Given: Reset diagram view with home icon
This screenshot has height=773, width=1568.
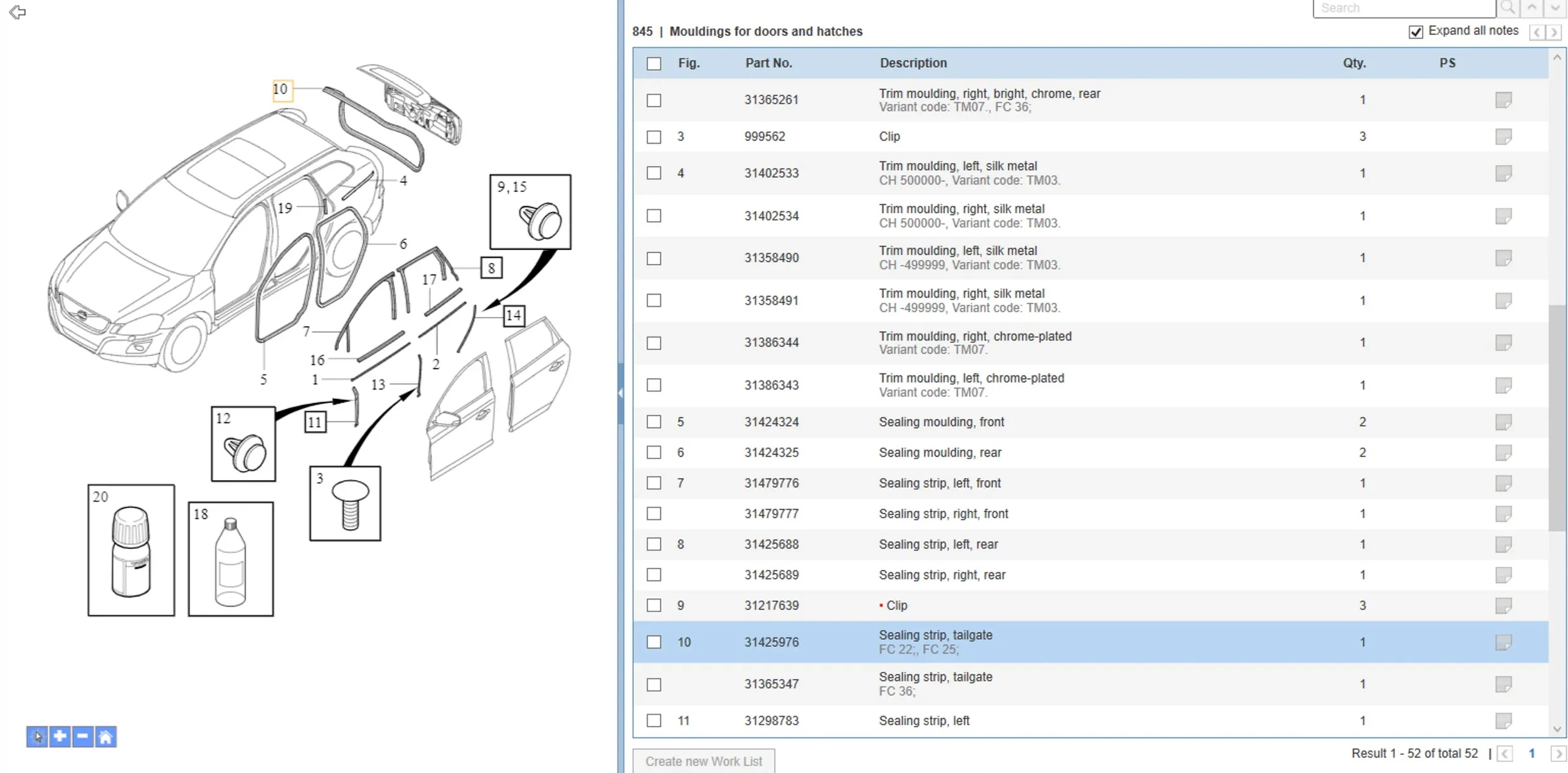Looking at the screenshot, I should tap(105, 737).
